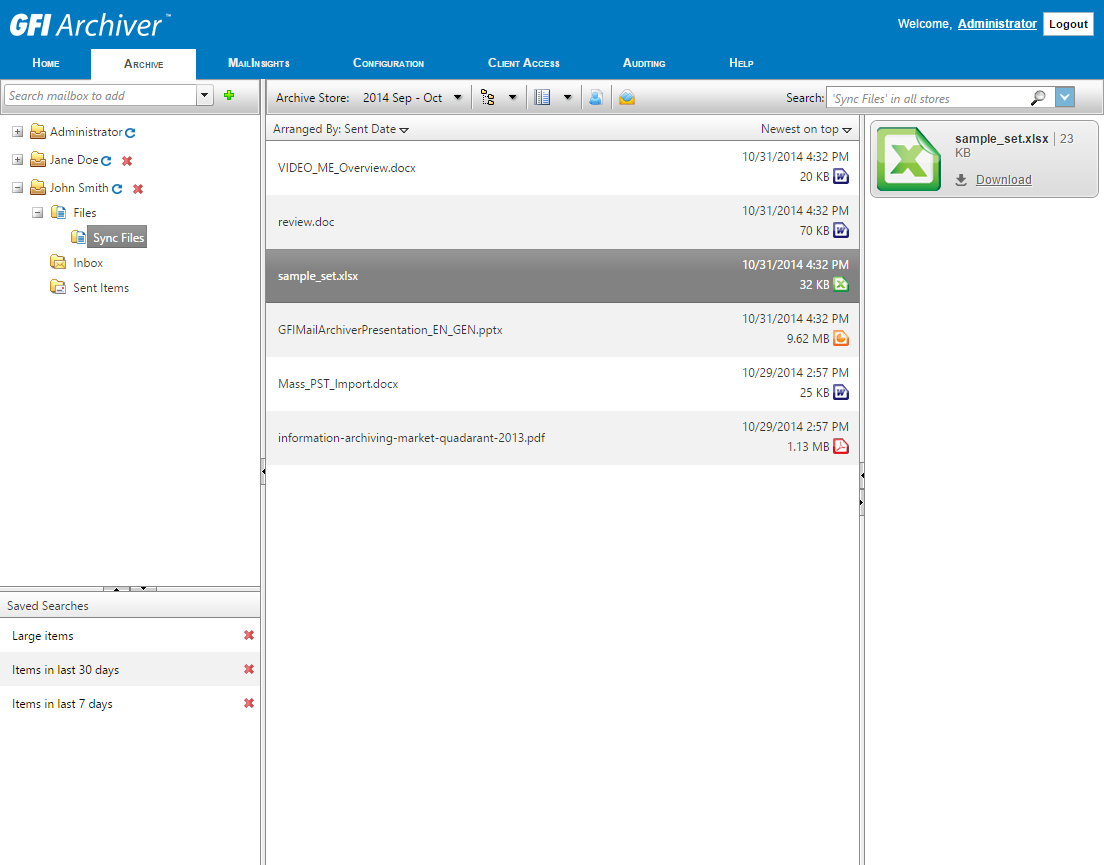Image resolution: width=1104 pixels, height=865 pixels.
Task: Click the Search mailbox to add field
Action: coord(101,95)
